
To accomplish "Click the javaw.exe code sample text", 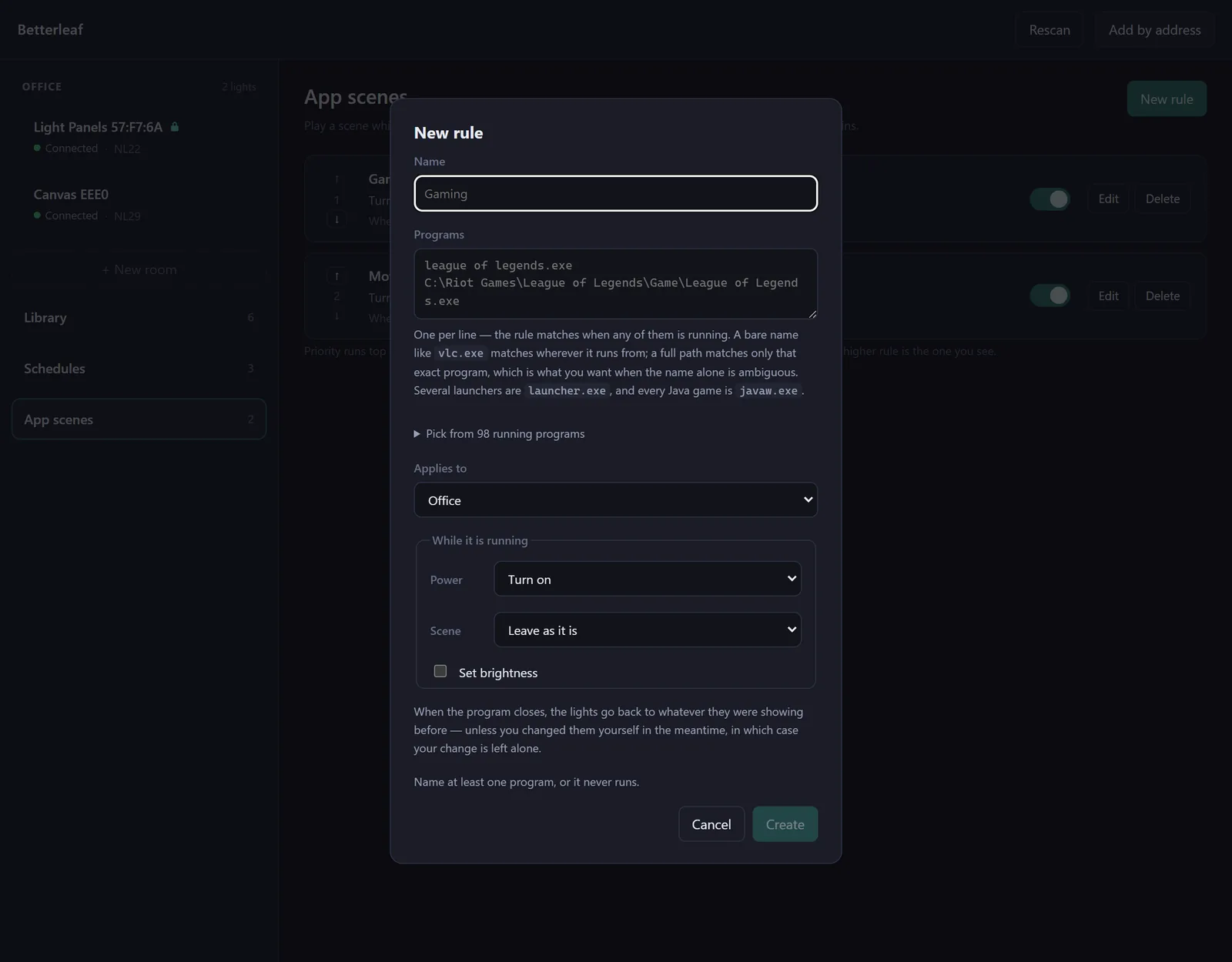I will 768,391.
